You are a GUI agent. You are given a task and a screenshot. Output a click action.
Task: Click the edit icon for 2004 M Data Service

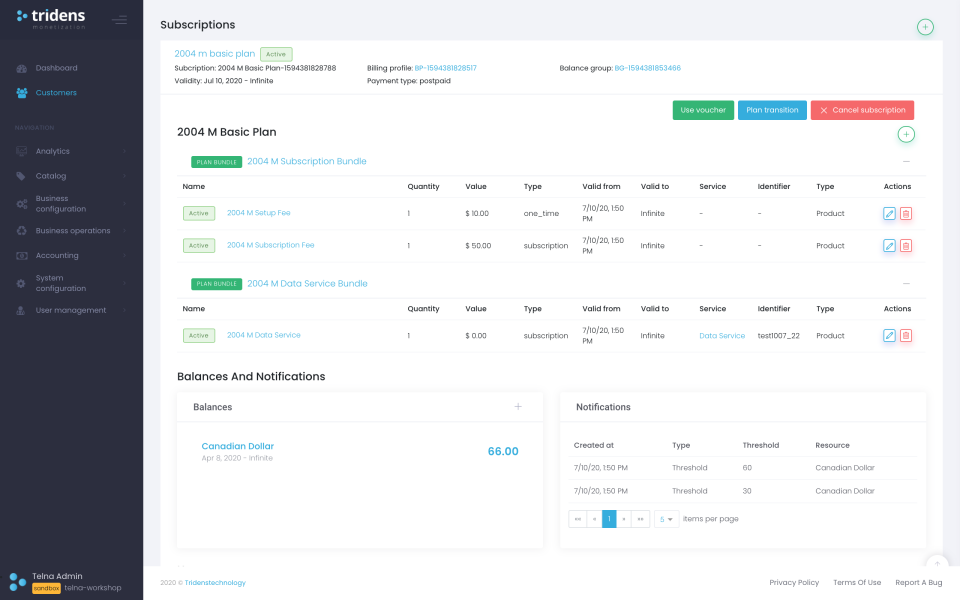coord(889,336)
